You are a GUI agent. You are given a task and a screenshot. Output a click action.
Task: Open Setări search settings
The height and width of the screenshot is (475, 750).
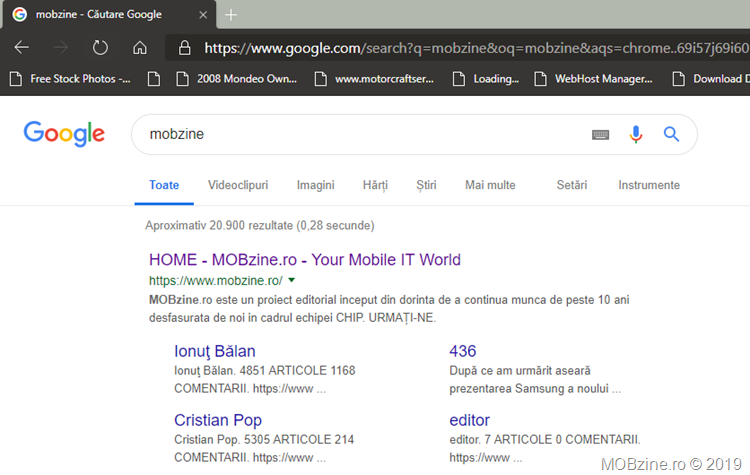(572, 185)
